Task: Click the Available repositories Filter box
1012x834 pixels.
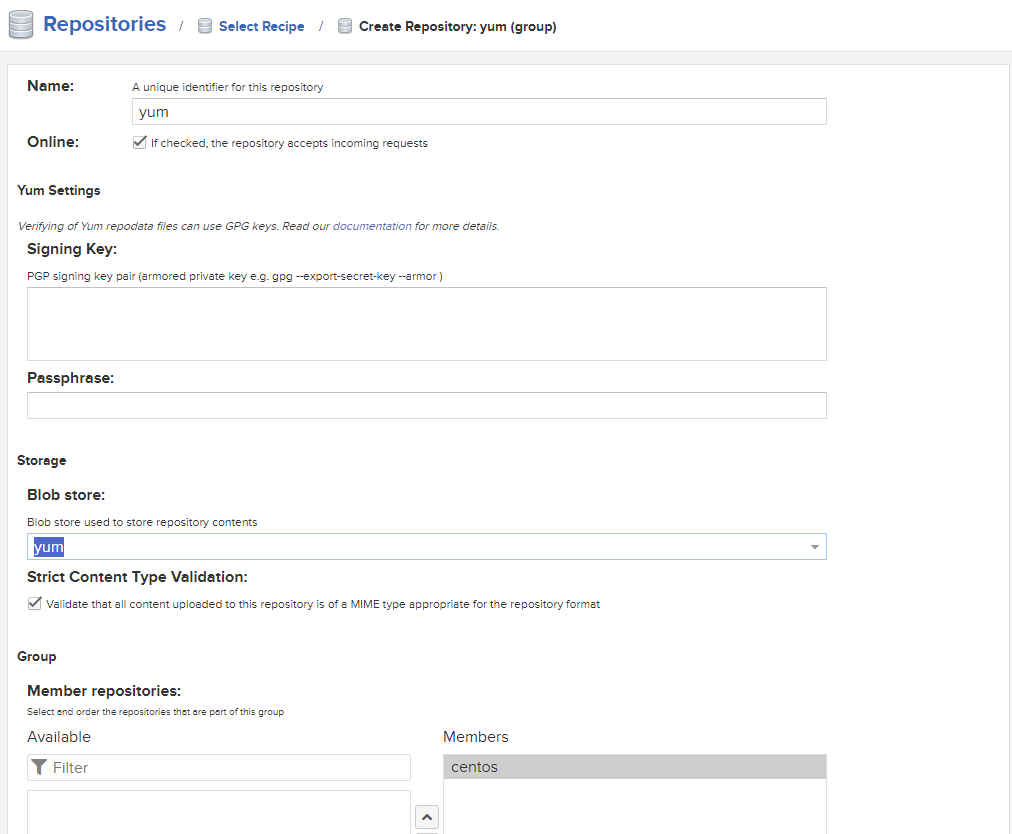Action: pos(228,768)
